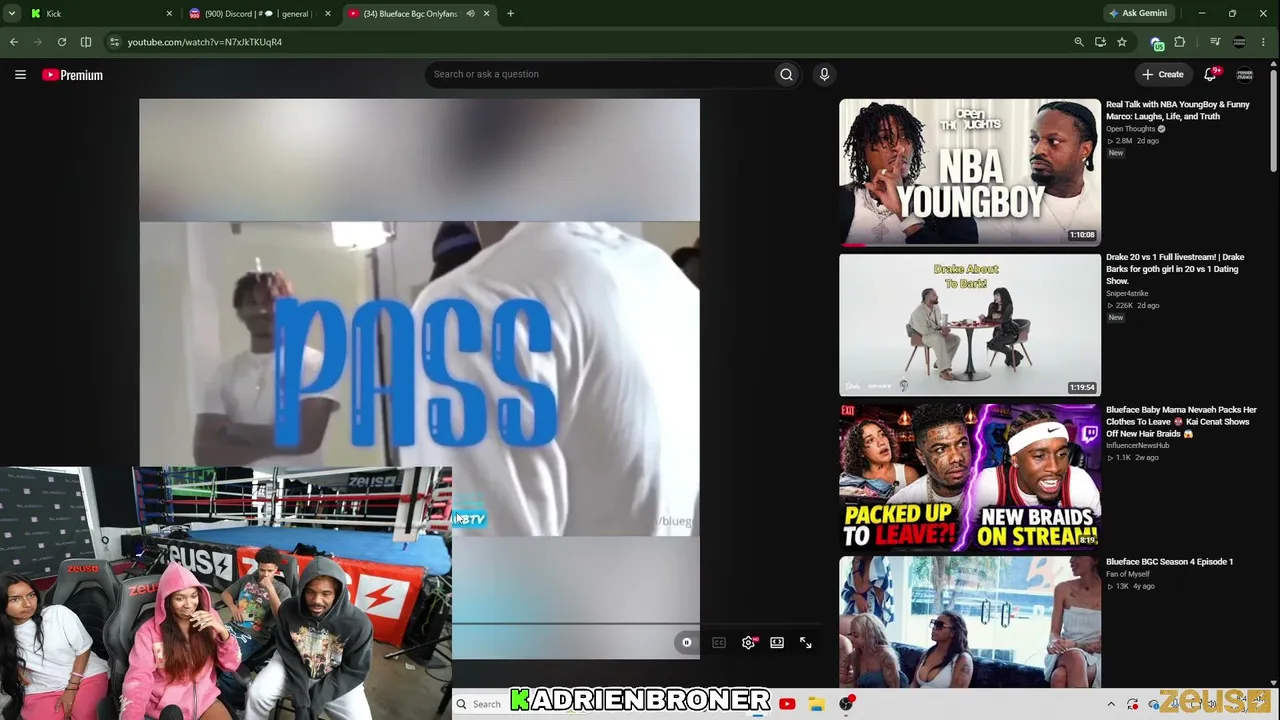Click the YouTube search magnifier button
1280x720 pixels.
(x=786, y=74)
